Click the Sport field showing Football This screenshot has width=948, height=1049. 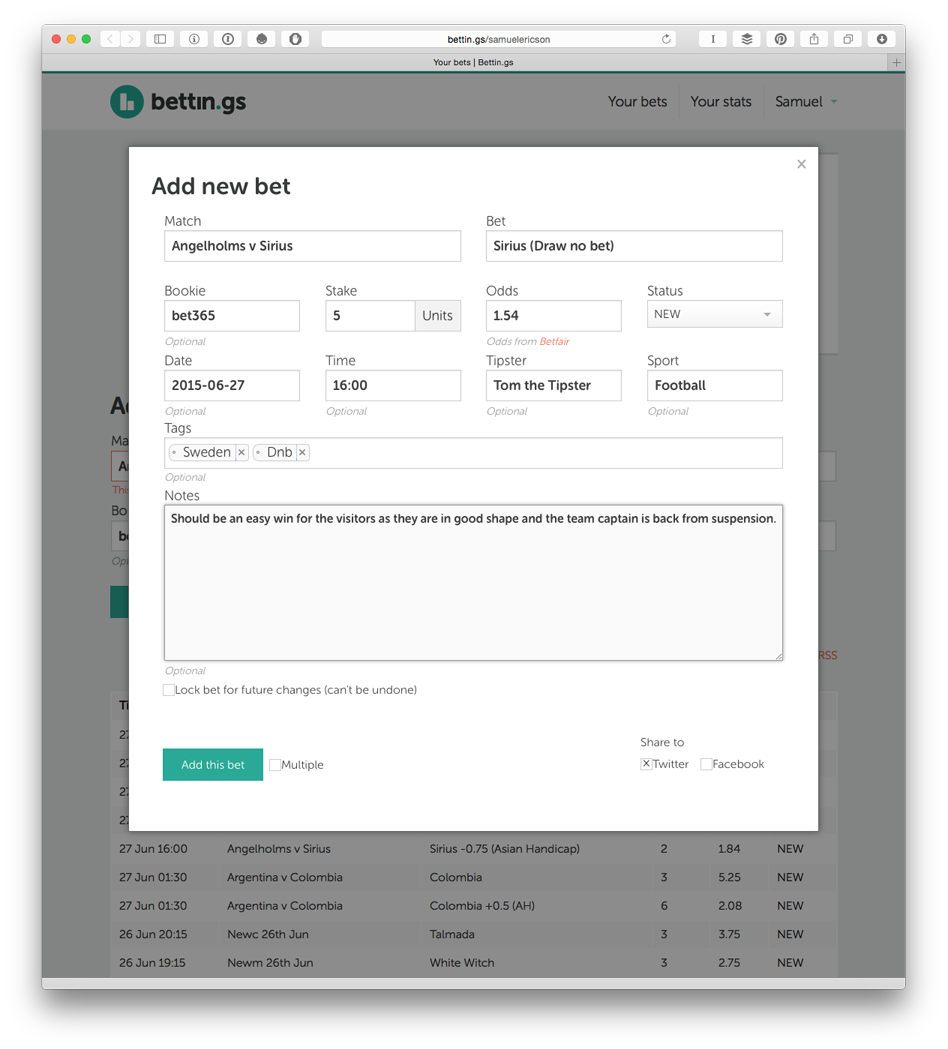[715, 385]
